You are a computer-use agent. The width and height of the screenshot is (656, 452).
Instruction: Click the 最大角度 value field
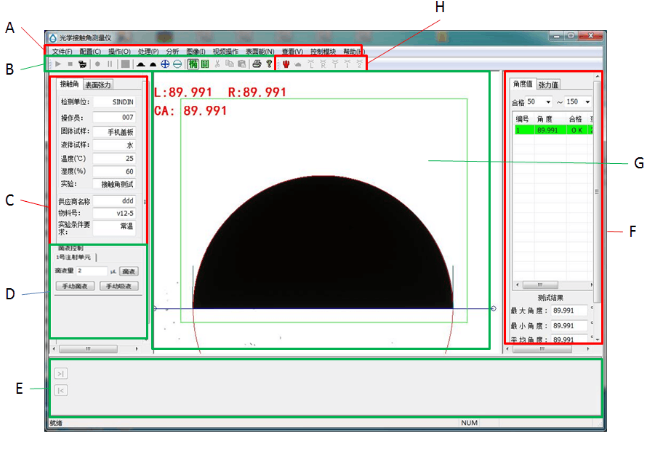click(569, 311)
